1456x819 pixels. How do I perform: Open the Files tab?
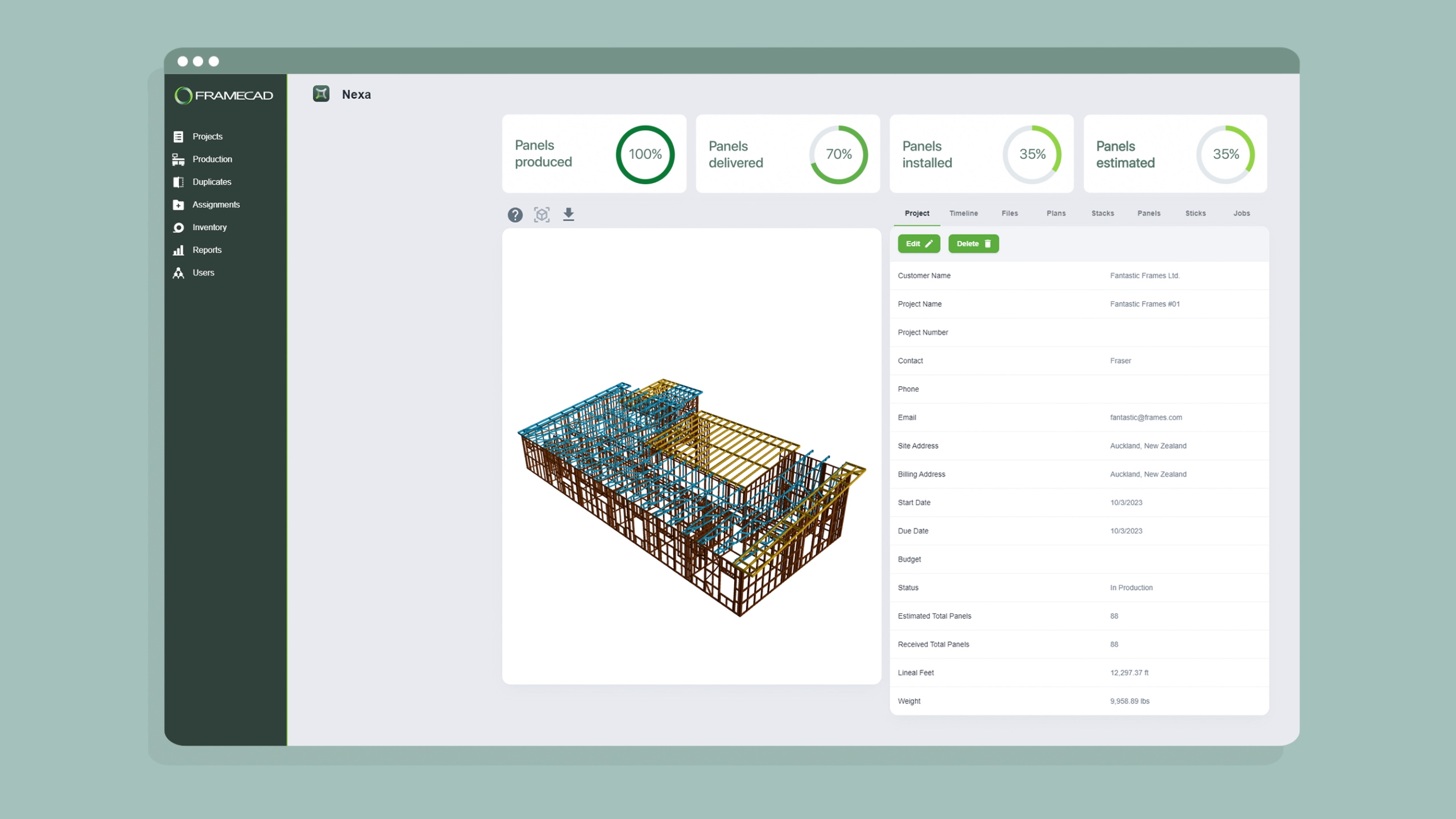[x=1010, y=213]
